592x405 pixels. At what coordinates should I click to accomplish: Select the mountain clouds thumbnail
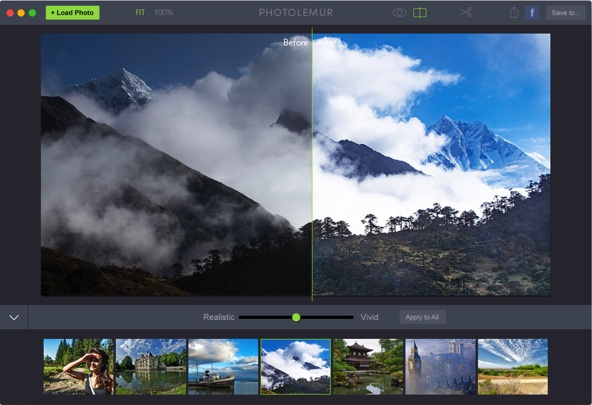pyautogui.click(x=296, y=367)
